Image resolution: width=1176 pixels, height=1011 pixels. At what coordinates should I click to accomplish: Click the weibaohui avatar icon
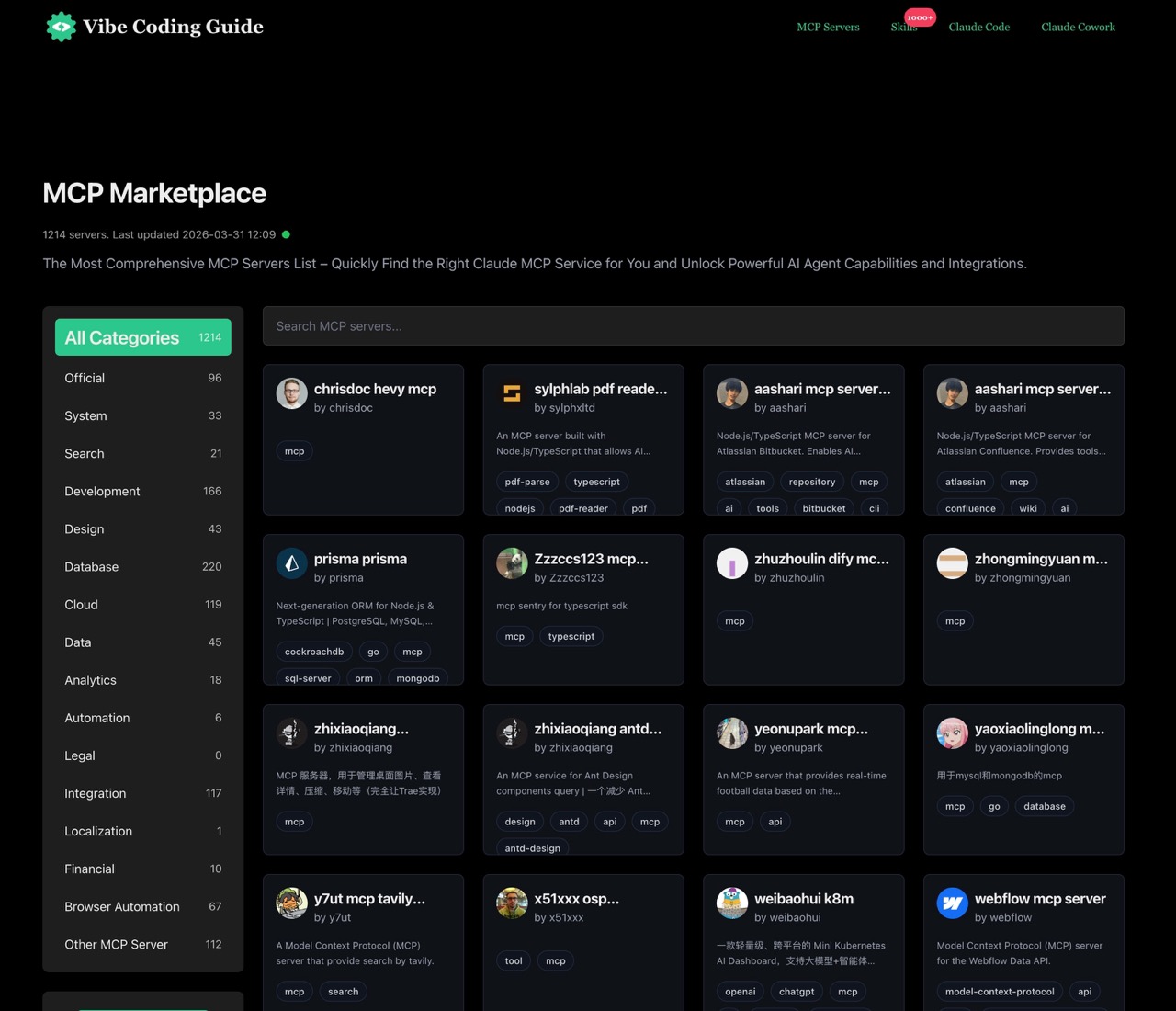[x=732, y=903]
